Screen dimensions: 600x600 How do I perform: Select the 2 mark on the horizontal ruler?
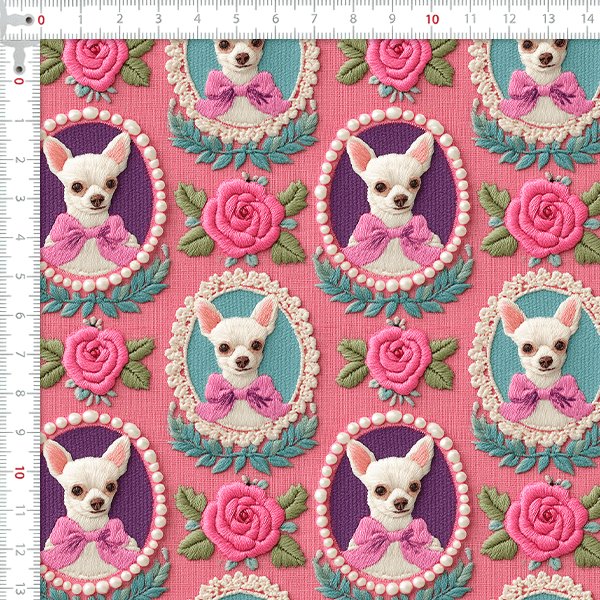120,19
